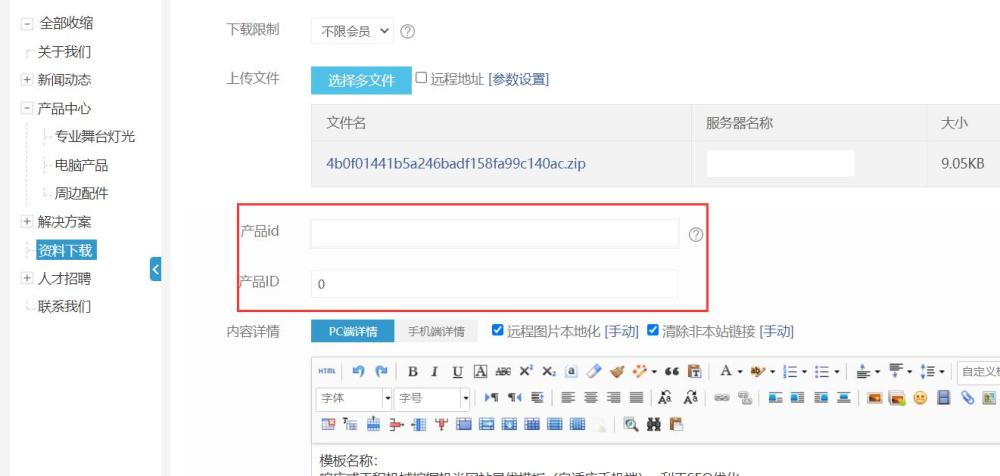Open font color dropdown arrow beside A
1000x476 pixels.
click(x=740, y=372)
